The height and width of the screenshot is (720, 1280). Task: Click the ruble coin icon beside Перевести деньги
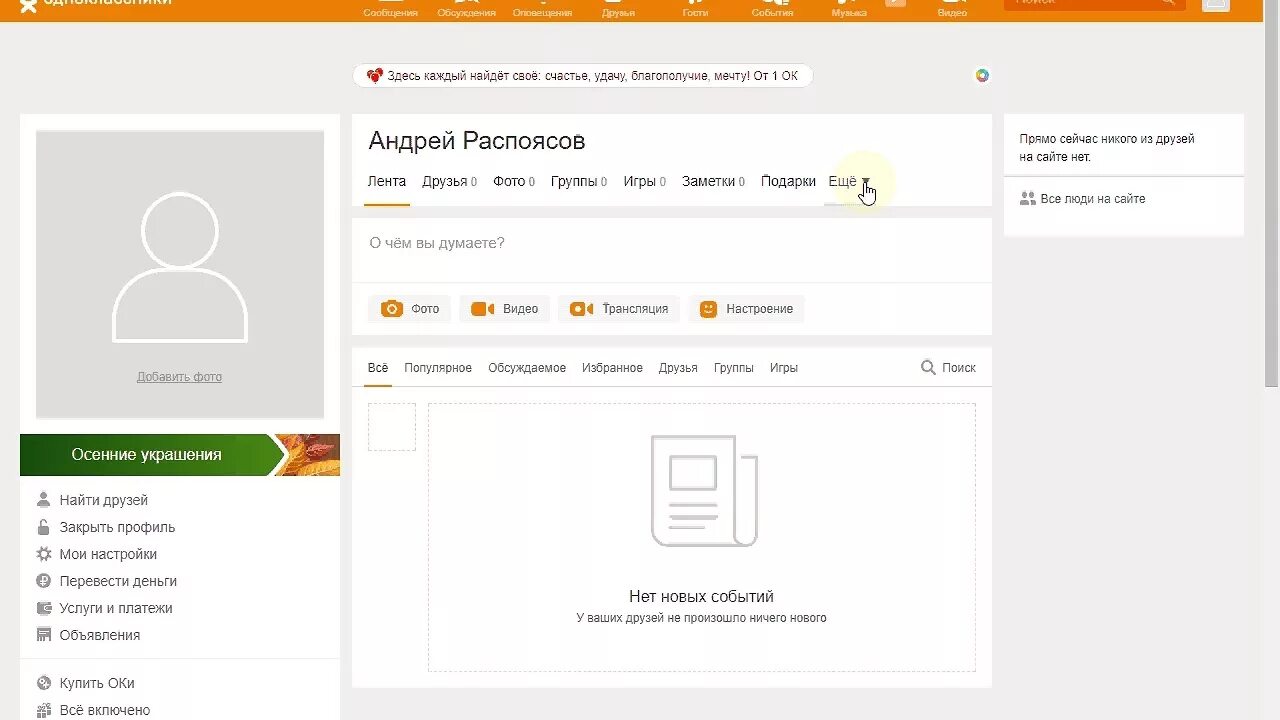(x=44, y=581)
